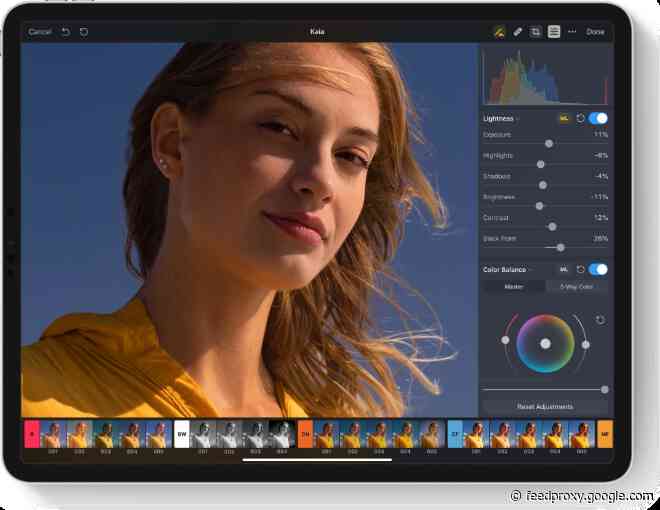Click the Brightness slider handle
Viewport: 660px width, 510px height.
click(539, 206)
